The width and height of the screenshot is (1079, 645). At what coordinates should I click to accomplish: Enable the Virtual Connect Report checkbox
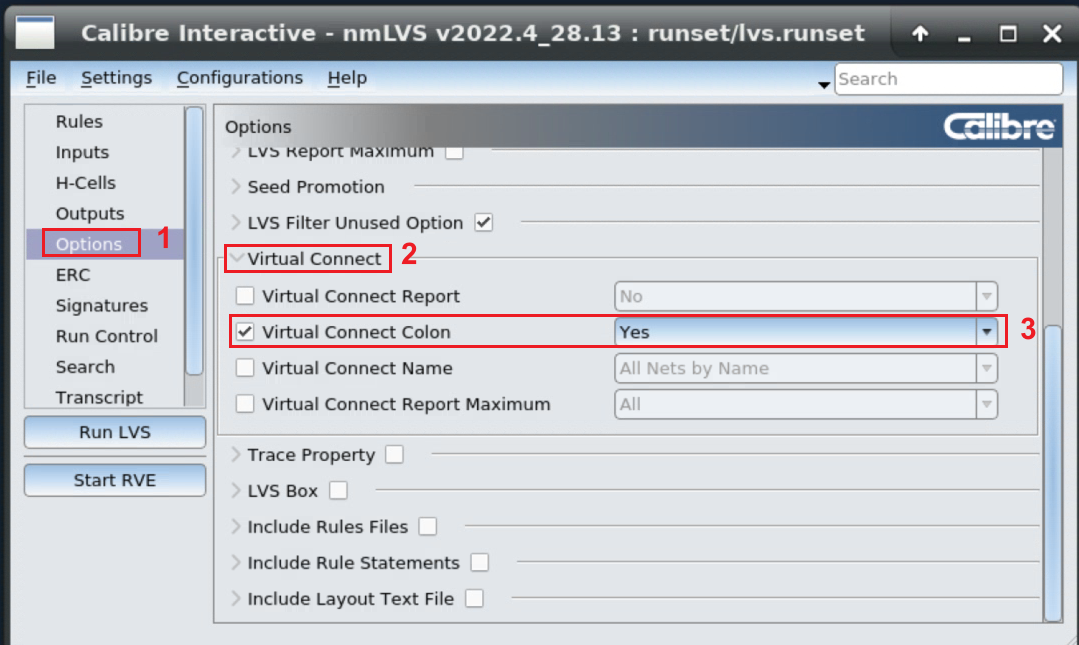[244, 296]
